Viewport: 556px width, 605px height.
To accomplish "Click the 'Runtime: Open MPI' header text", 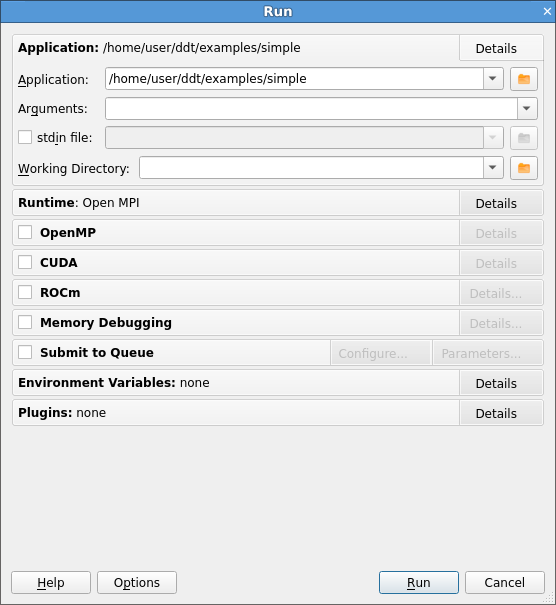I will (x=79, y=203).
